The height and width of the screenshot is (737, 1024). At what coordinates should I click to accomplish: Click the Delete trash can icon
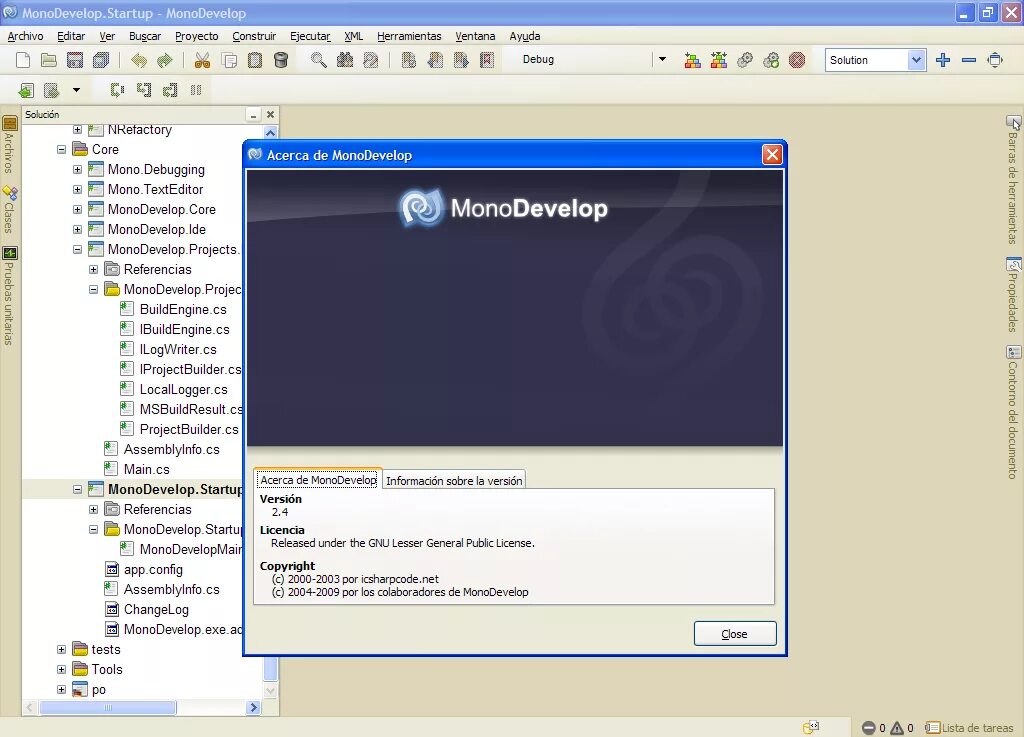tap(281, 60)
